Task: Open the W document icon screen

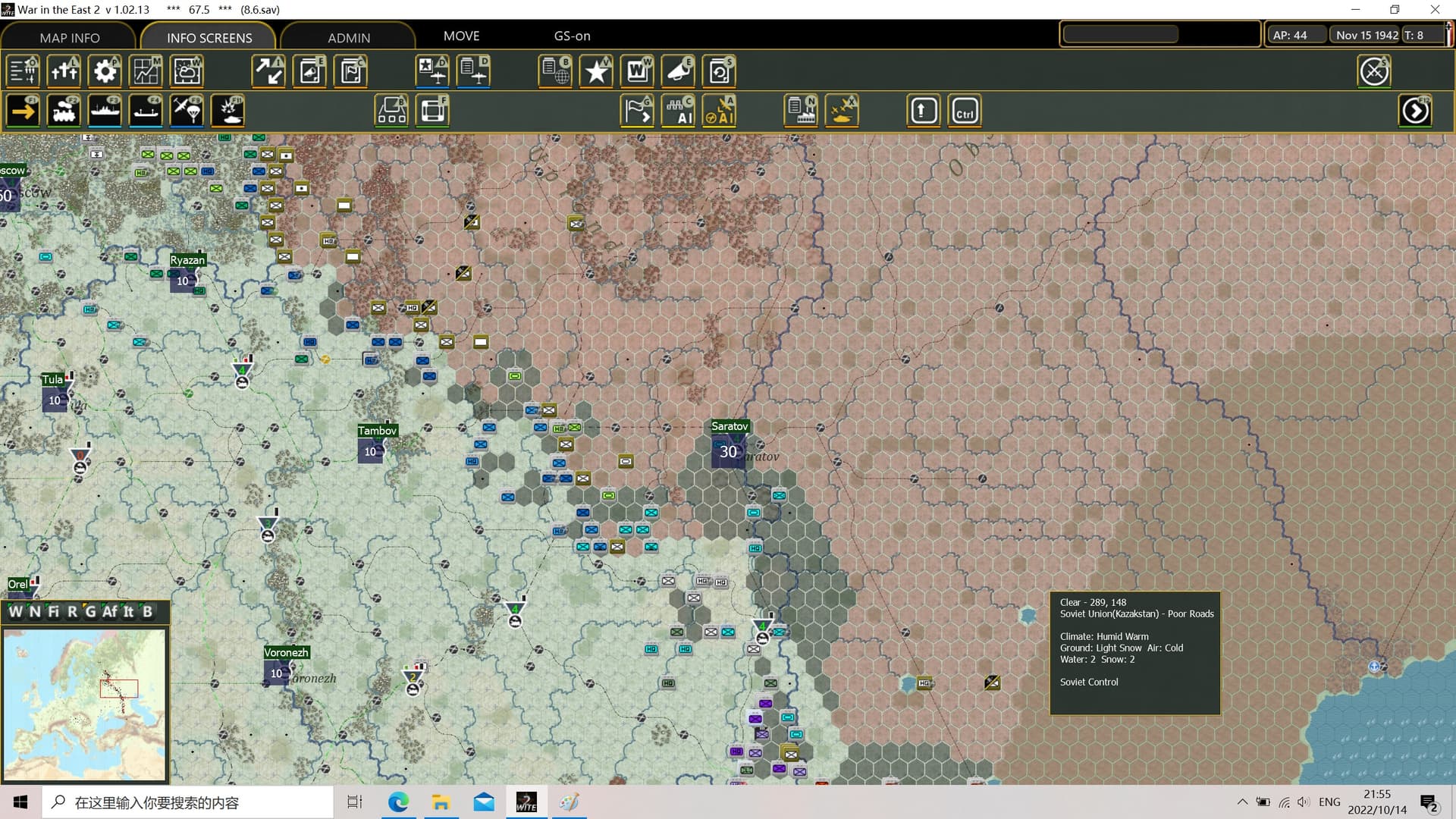Action: click(638, 71)
